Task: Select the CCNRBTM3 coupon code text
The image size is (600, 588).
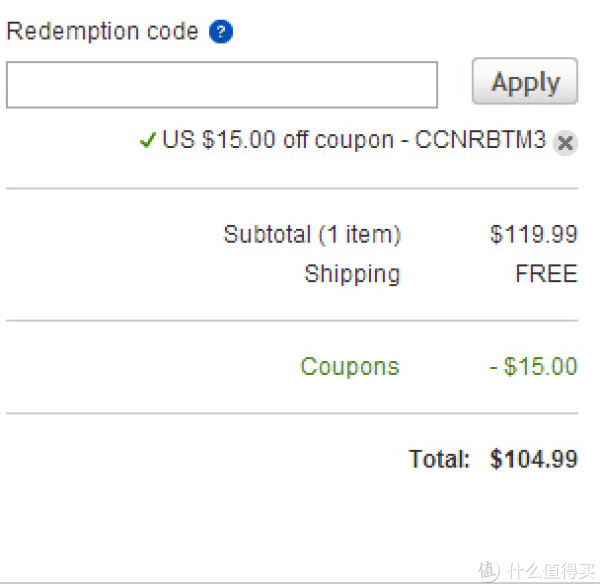Action: [480, 139]
